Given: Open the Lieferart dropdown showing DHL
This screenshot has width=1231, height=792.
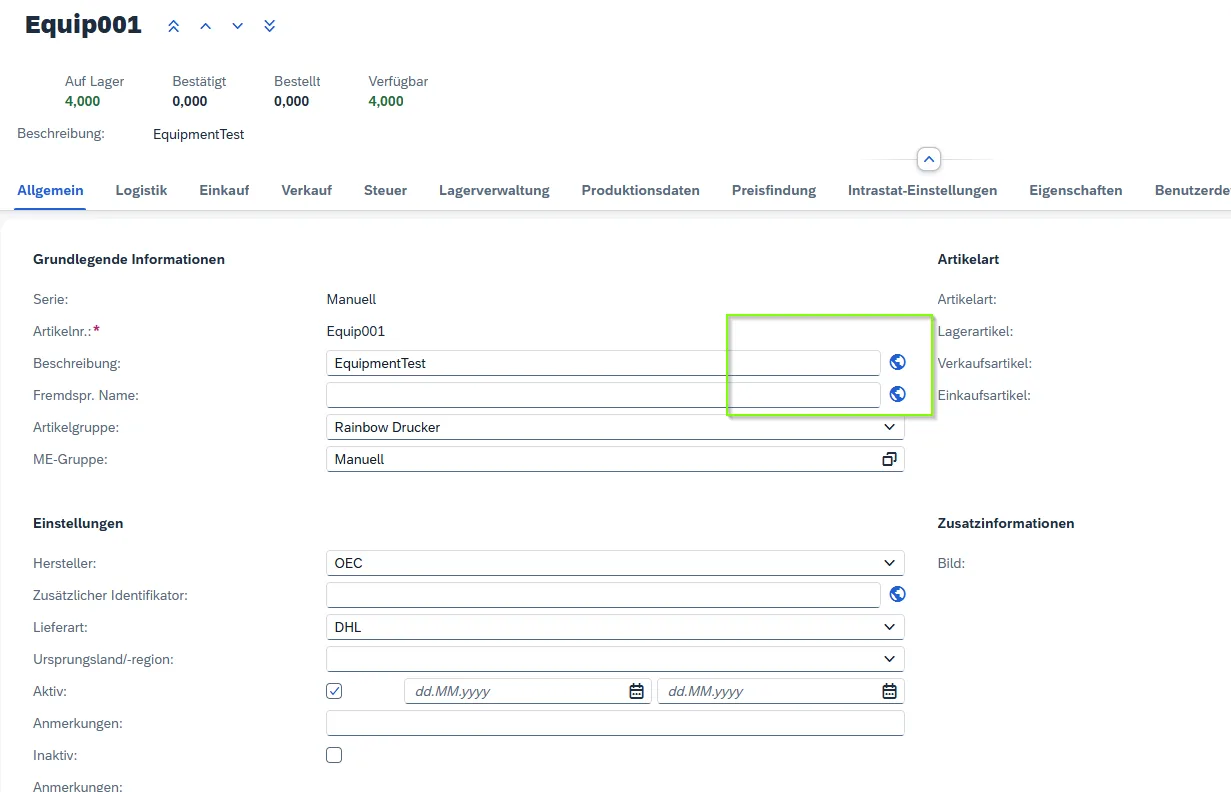Looking at the screenshot, I should click(x=889, y=627).
